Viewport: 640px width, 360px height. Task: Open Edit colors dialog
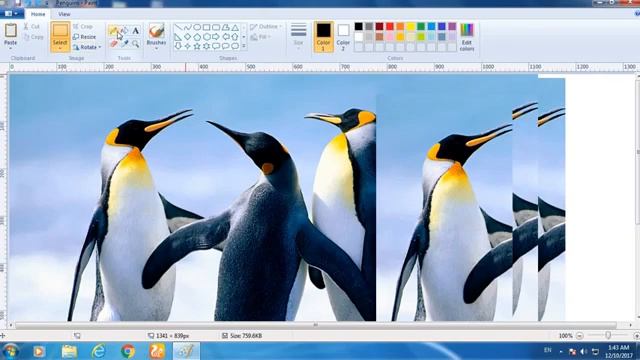pos(467,37)
